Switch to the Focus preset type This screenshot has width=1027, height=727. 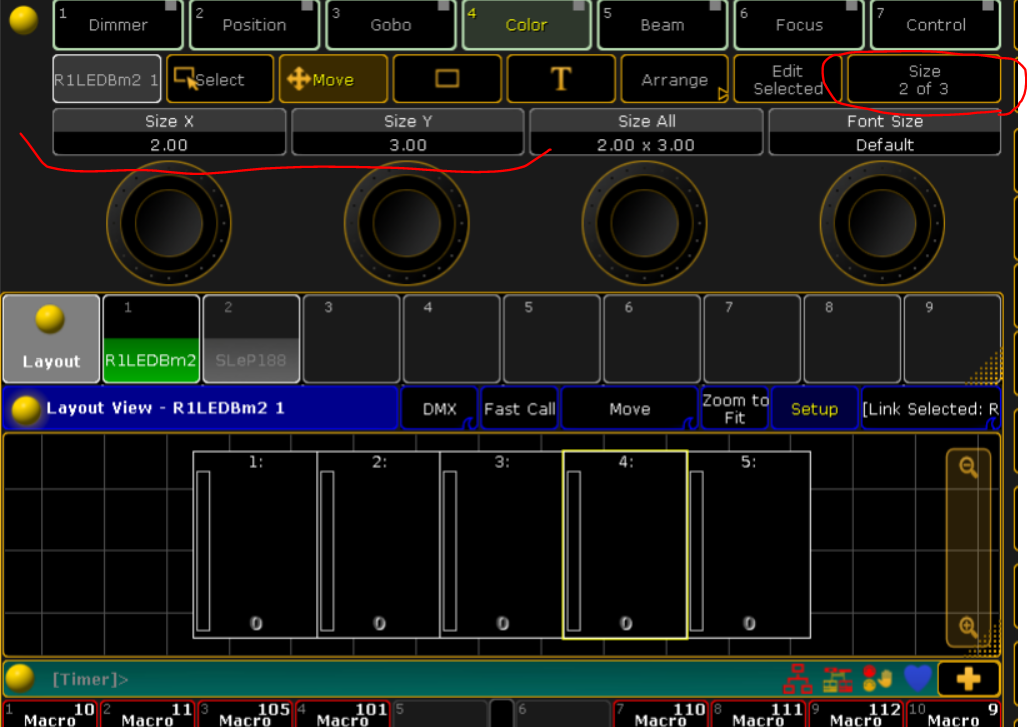[799, 25]
